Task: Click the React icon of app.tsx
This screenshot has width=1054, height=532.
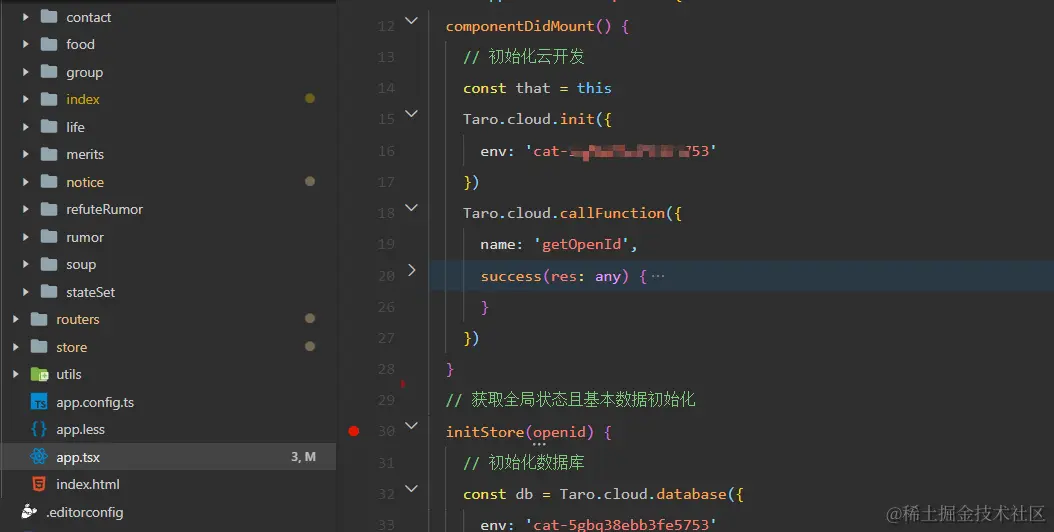Action: click(39, 457)
